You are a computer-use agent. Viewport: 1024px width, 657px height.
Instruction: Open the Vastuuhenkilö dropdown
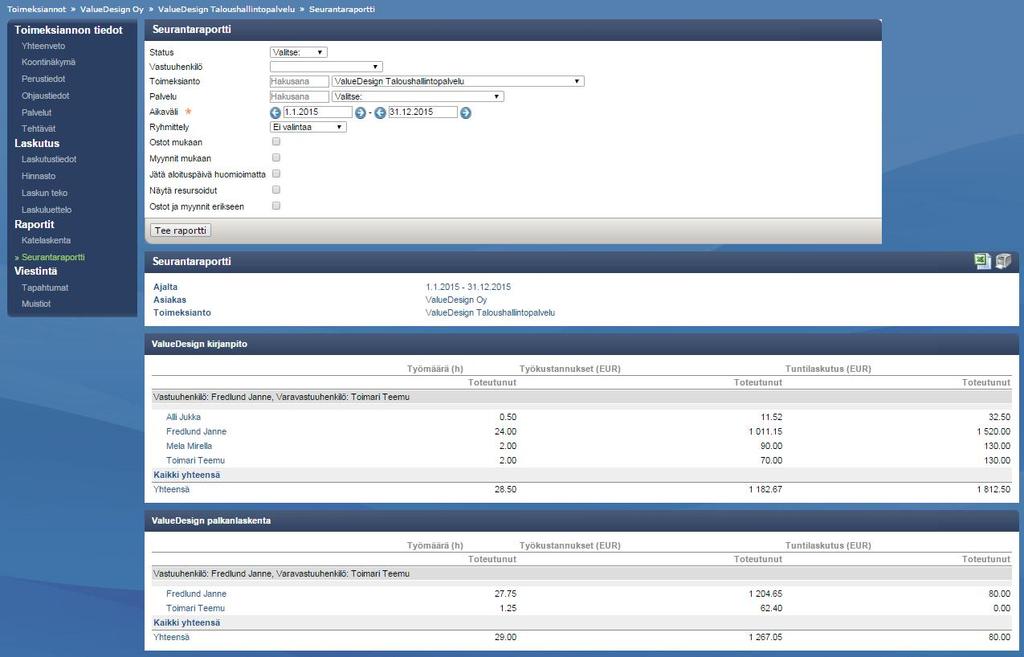(326, 67)
